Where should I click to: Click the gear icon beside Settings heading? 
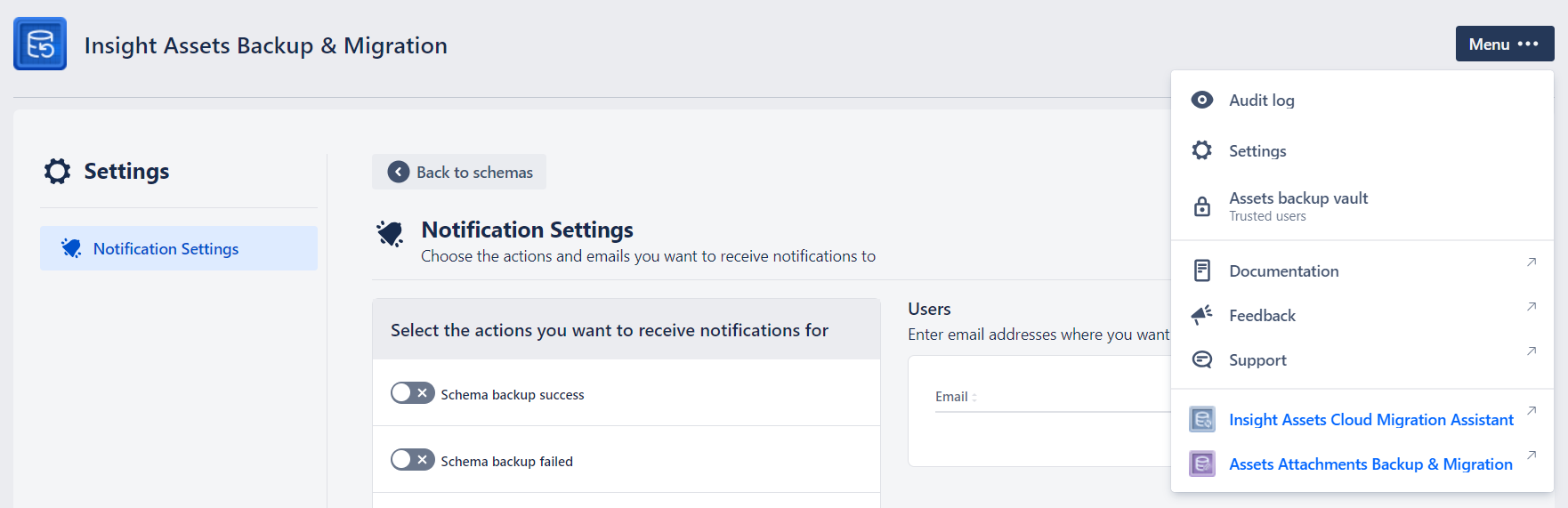click(x=57, y=171)
